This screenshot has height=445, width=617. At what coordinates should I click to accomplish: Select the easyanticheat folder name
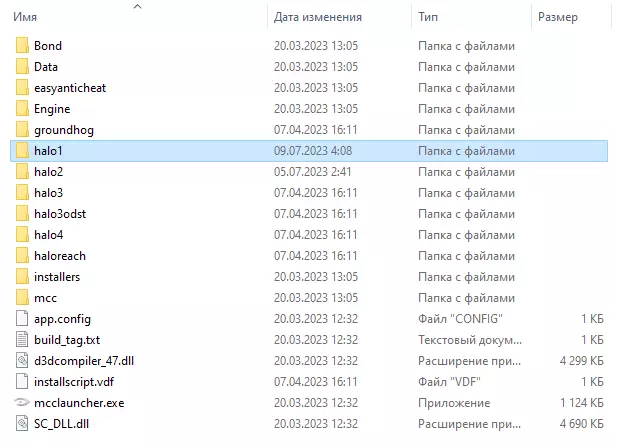[x=70, y=88]
